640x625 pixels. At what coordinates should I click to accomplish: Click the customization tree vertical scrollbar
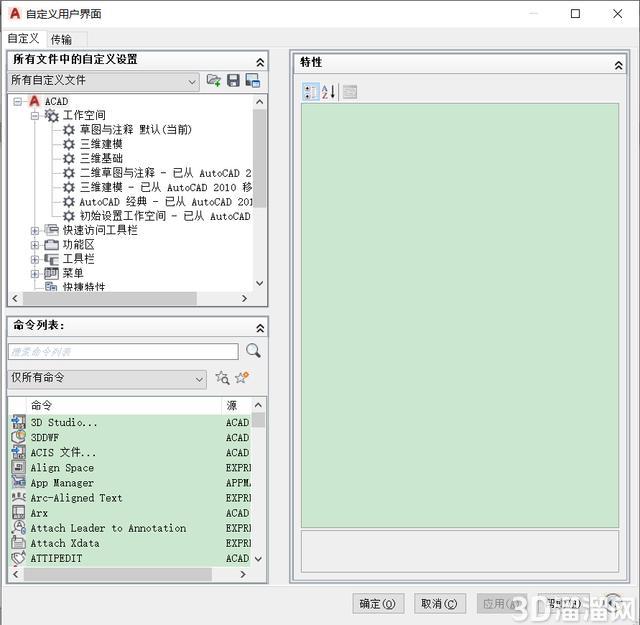(260, 157)
